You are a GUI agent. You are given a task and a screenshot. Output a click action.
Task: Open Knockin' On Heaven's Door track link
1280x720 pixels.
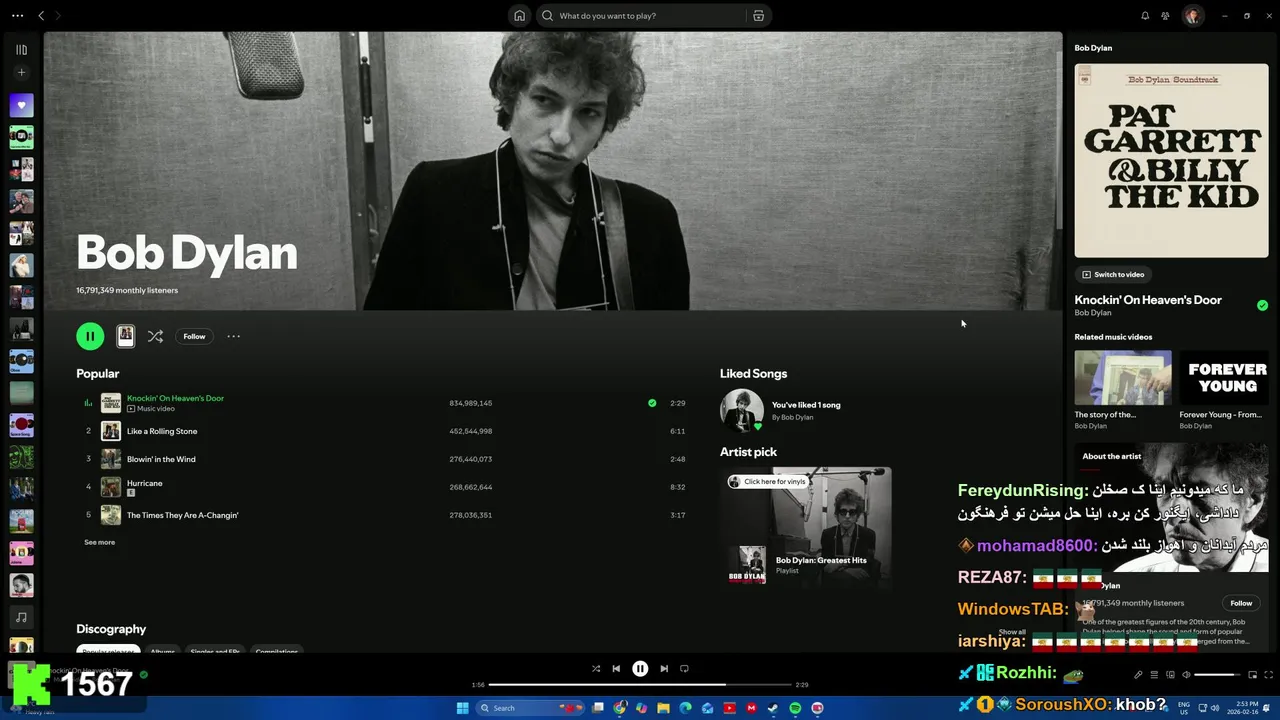[175, 398]
